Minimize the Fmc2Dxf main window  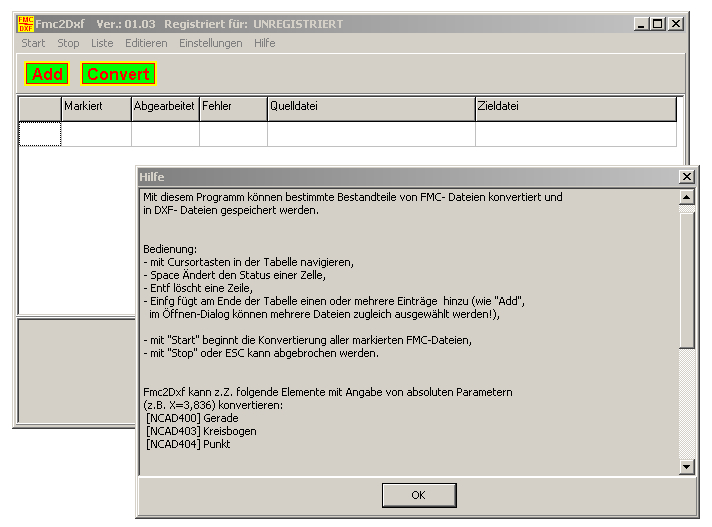click(642, 24)
